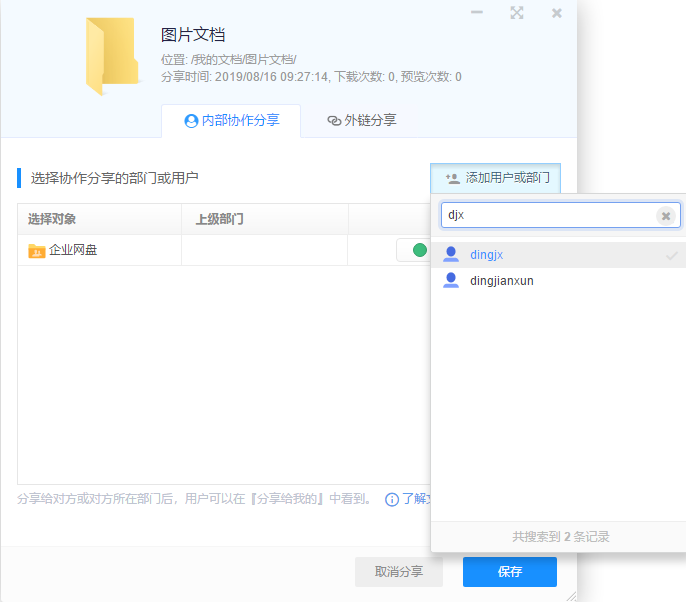The height and width of the screenshot is (602, 686).
Task: Maximize the share dialog window
Action: coord(517,13)
